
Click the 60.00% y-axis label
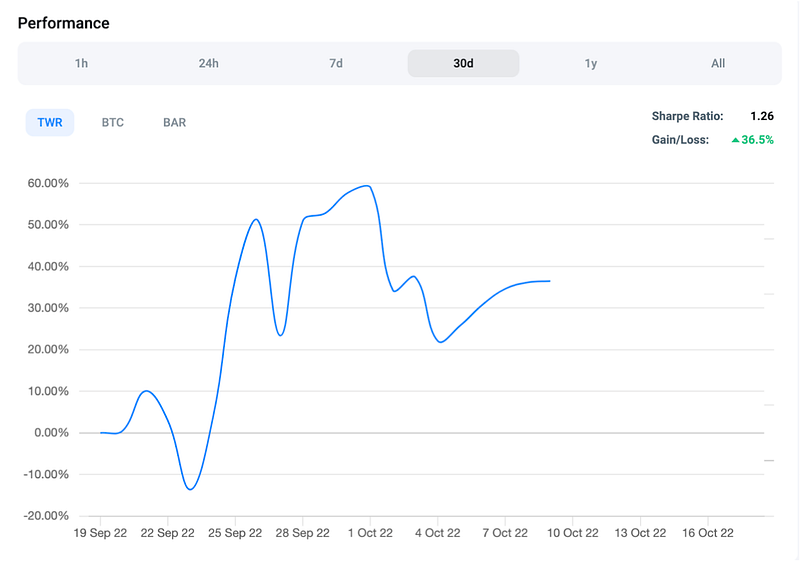(44, 183)
